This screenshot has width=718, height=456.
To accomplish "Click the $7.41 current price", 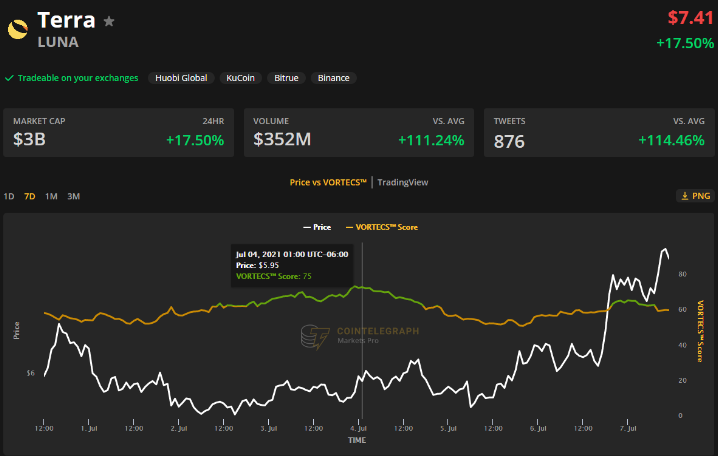I will tap(691, 18).
